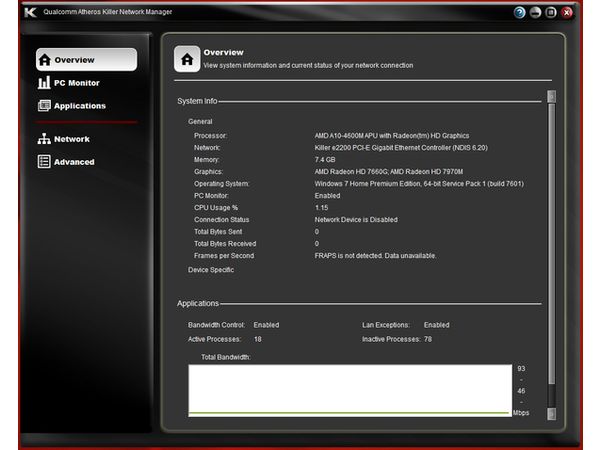Open the Network section label

72,139
